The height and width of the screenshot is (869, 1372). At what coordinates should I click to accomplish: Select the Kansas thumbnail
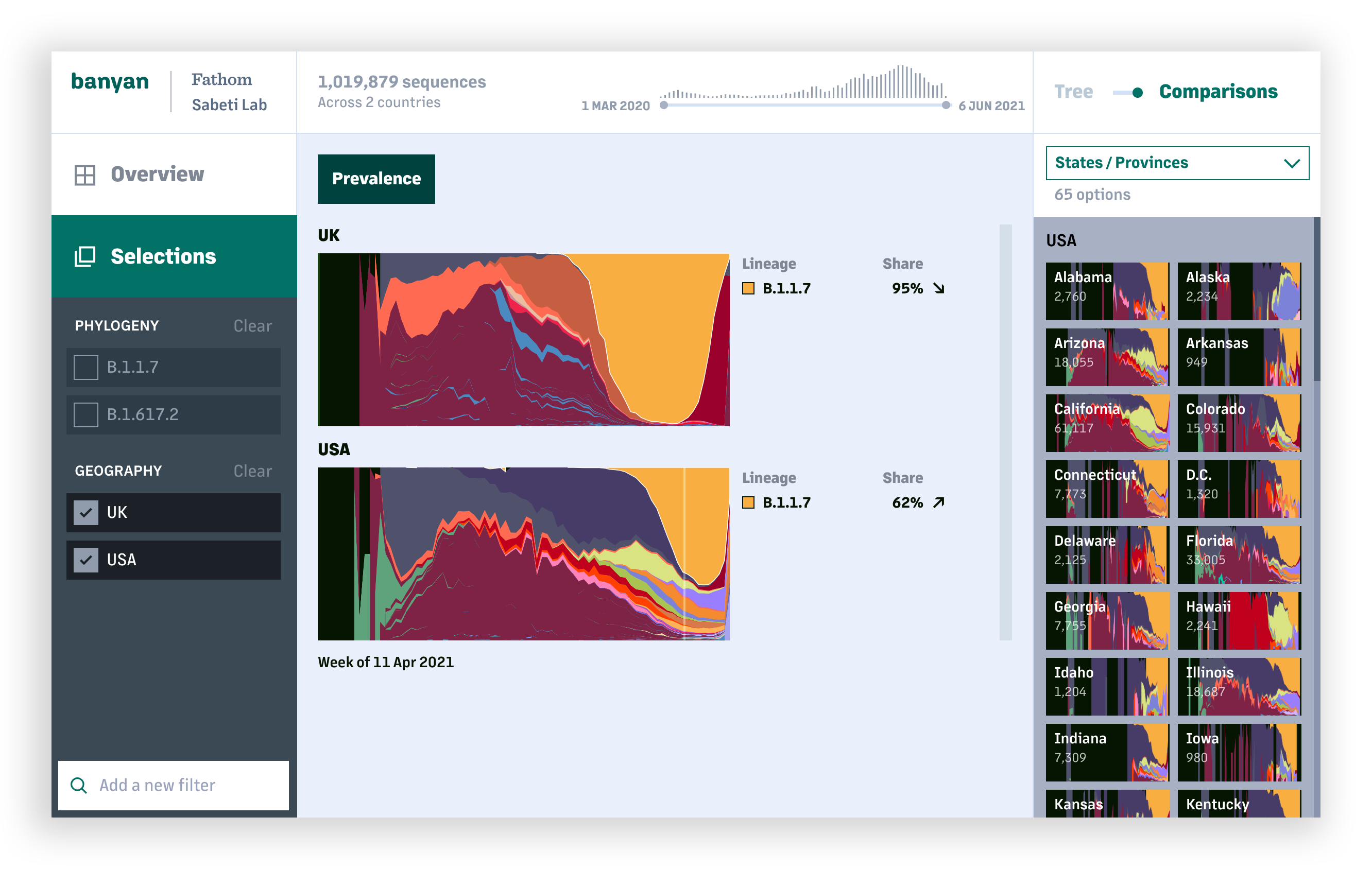click(x=1107, y=804)
